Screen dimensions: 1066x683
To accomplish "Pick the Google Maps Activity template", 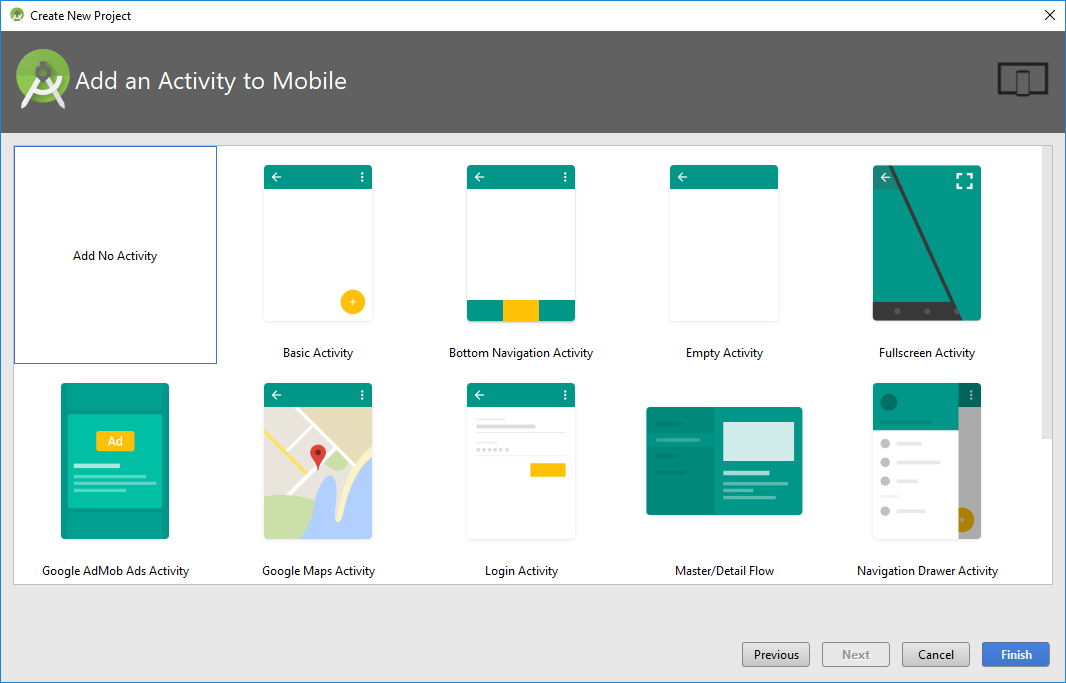I will coord(317,461).
